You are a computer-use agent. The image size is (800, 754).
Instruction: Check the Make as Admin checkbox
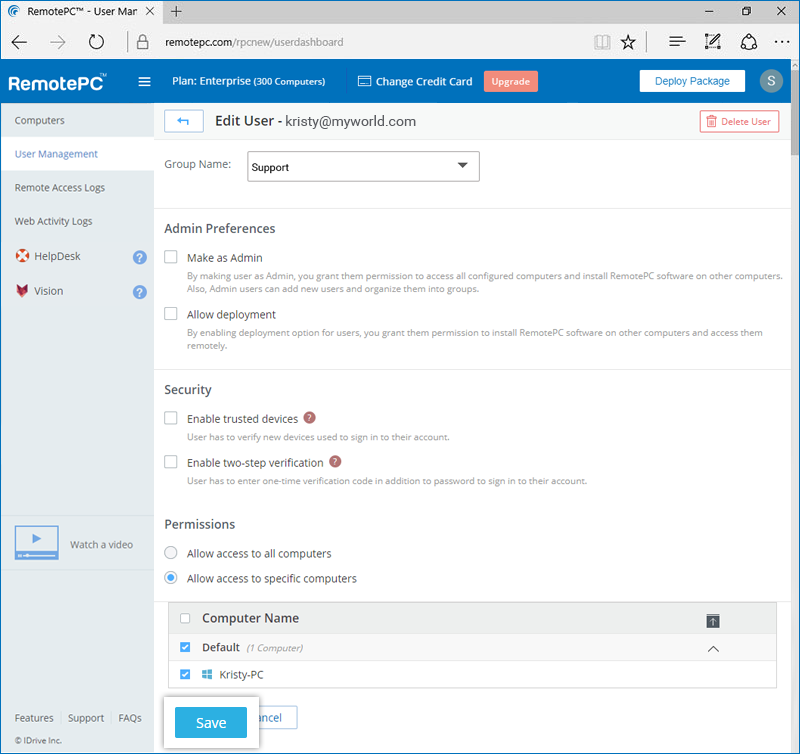pos(170,257)
